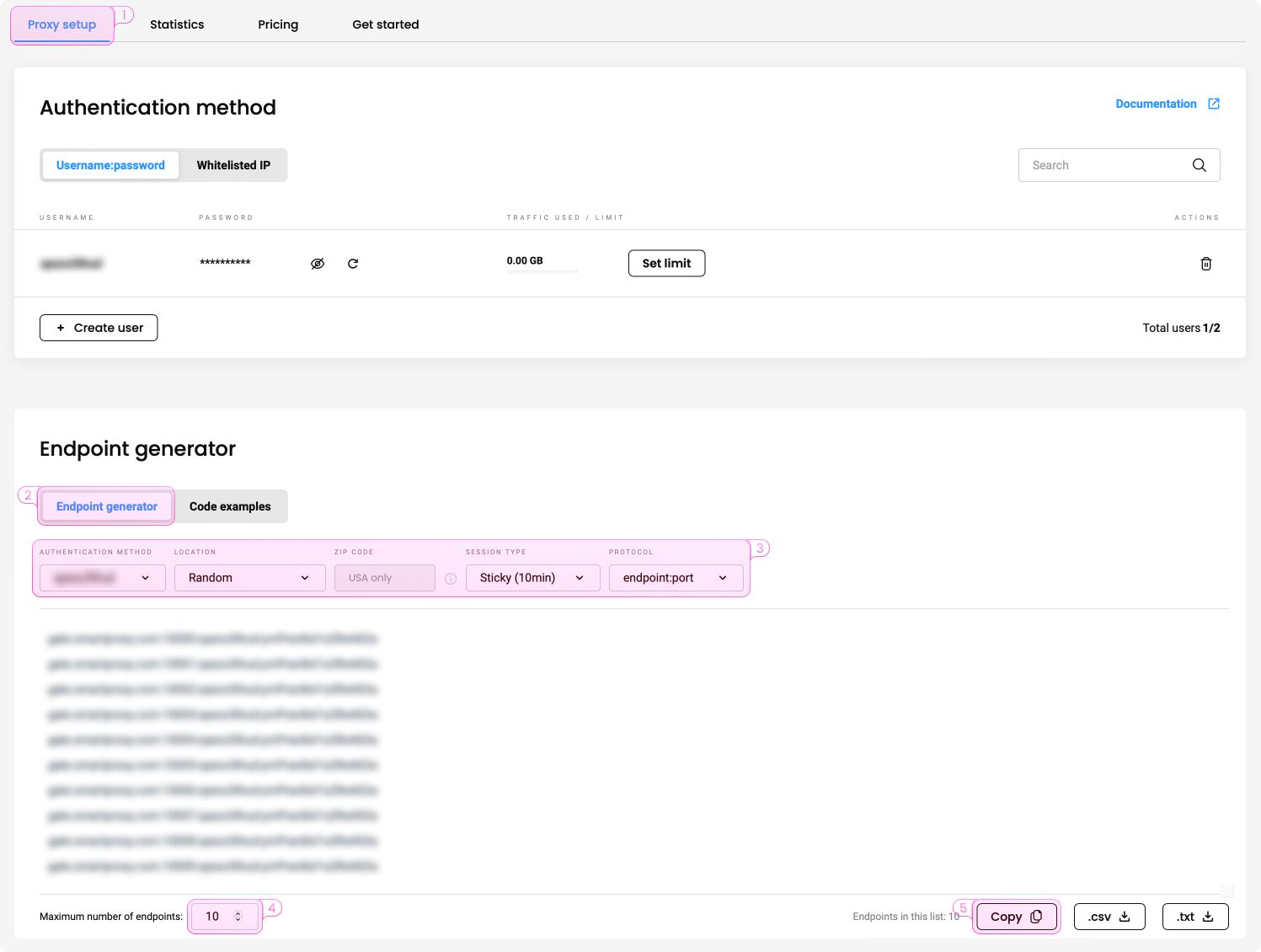Download endpoints as .csv
The width and height of the screenshot is (1261, 952).
click(1109, 917)
